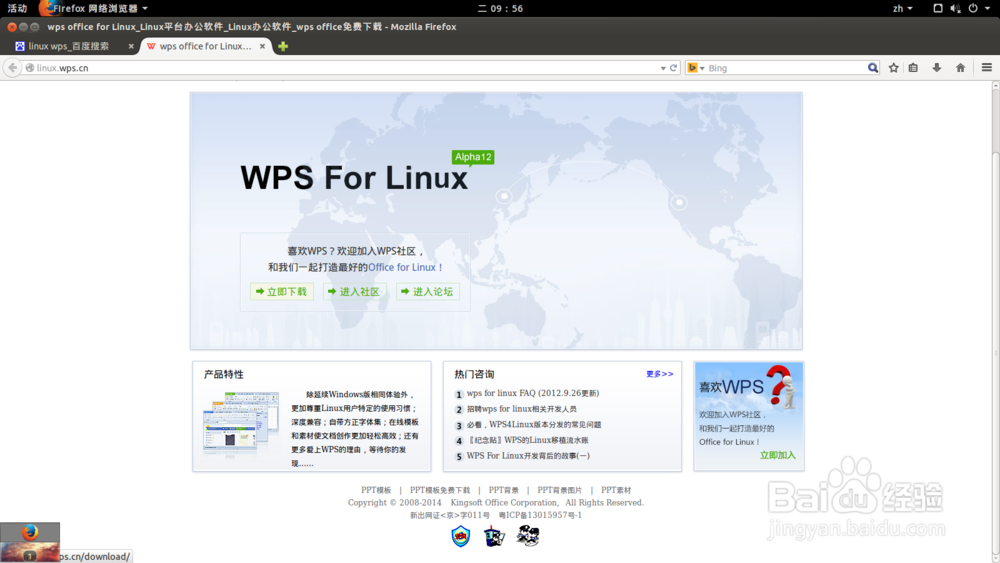
Task: Go to home page icon
Action: click(960, 68)
